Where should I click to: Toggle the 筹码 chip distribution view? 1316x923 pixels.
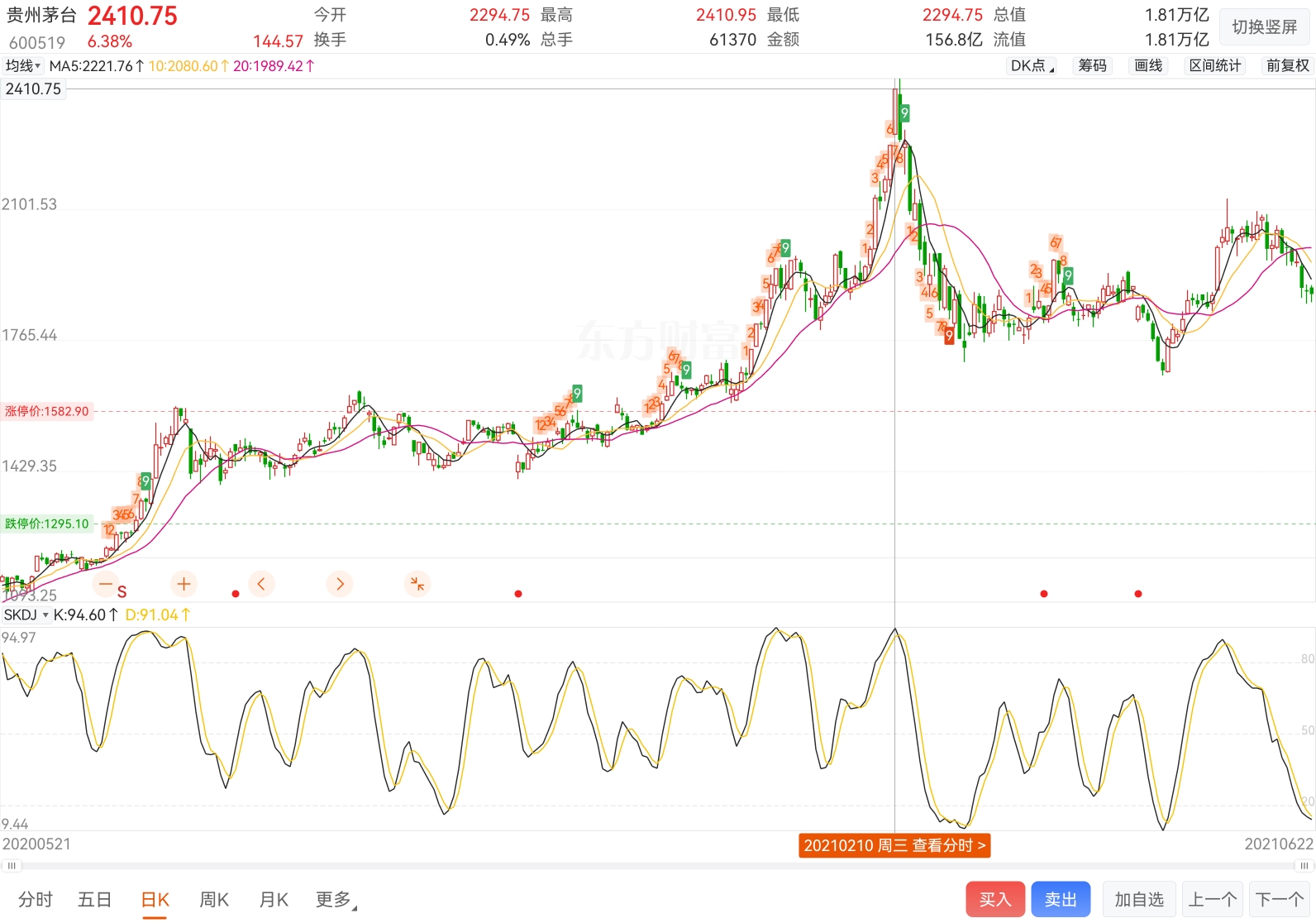[x=1092, y=65]
